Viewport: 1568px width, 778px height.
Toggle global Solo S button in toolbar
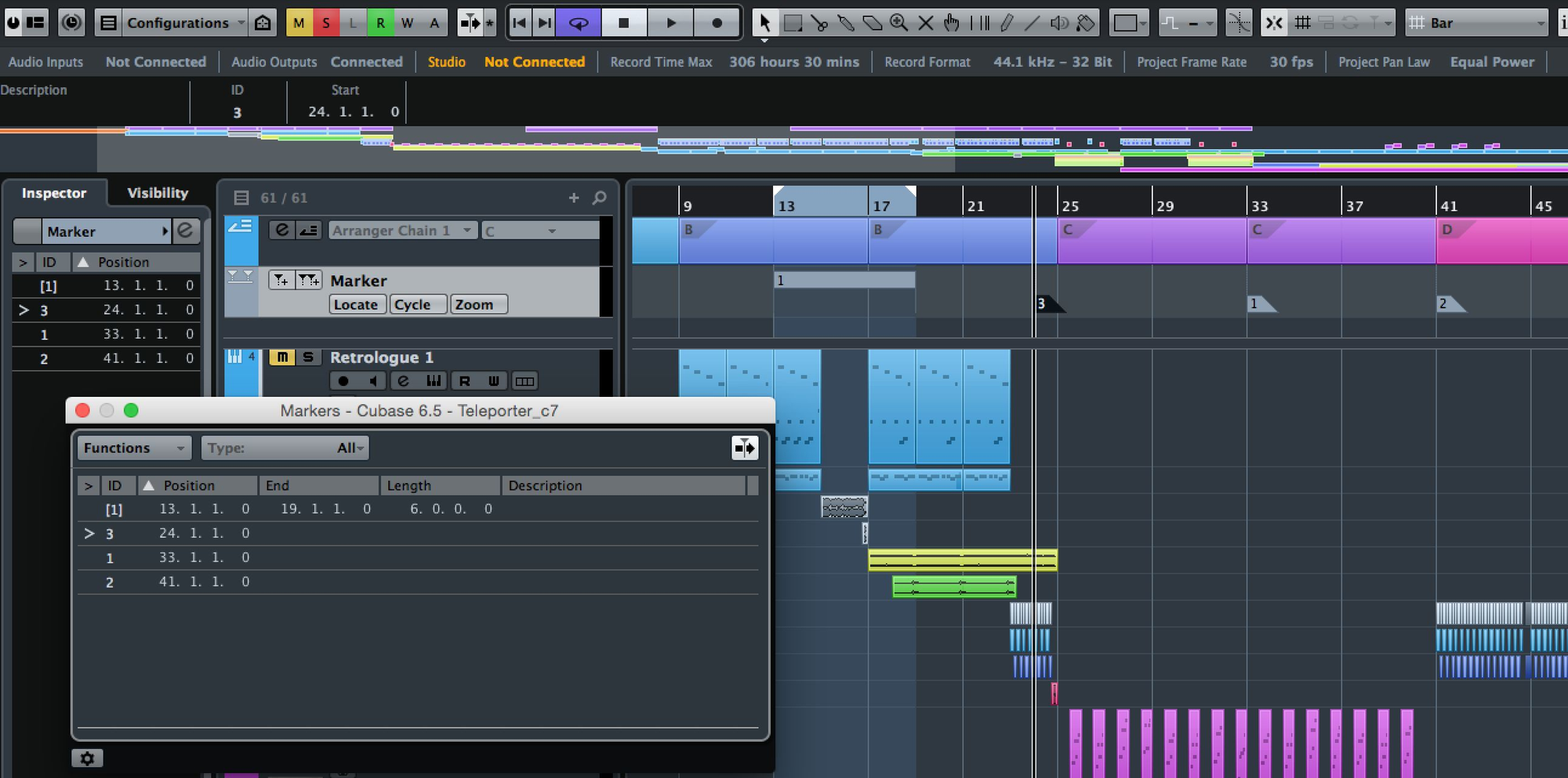(x=325, y=23)
